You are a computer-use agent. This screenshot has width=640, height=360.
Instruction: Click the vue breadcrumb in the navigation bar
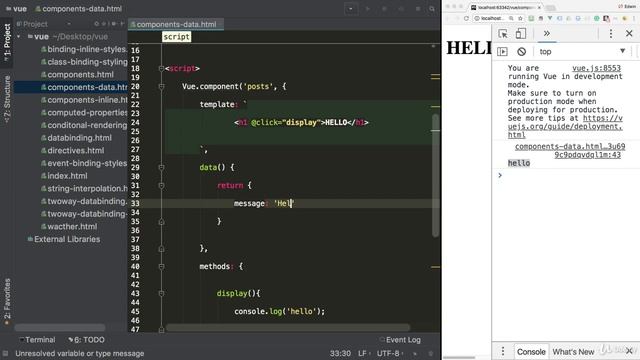16,9
